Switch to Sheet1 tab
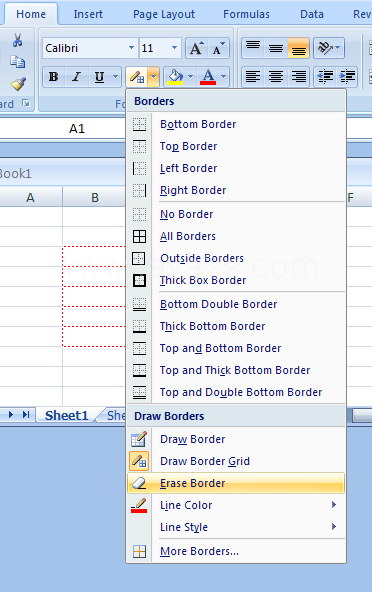 (x=66, y=416)
